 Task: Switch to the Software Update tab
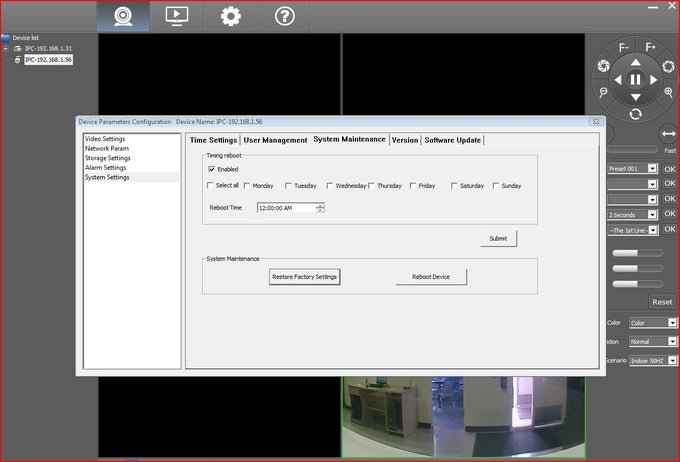point(452,140)
